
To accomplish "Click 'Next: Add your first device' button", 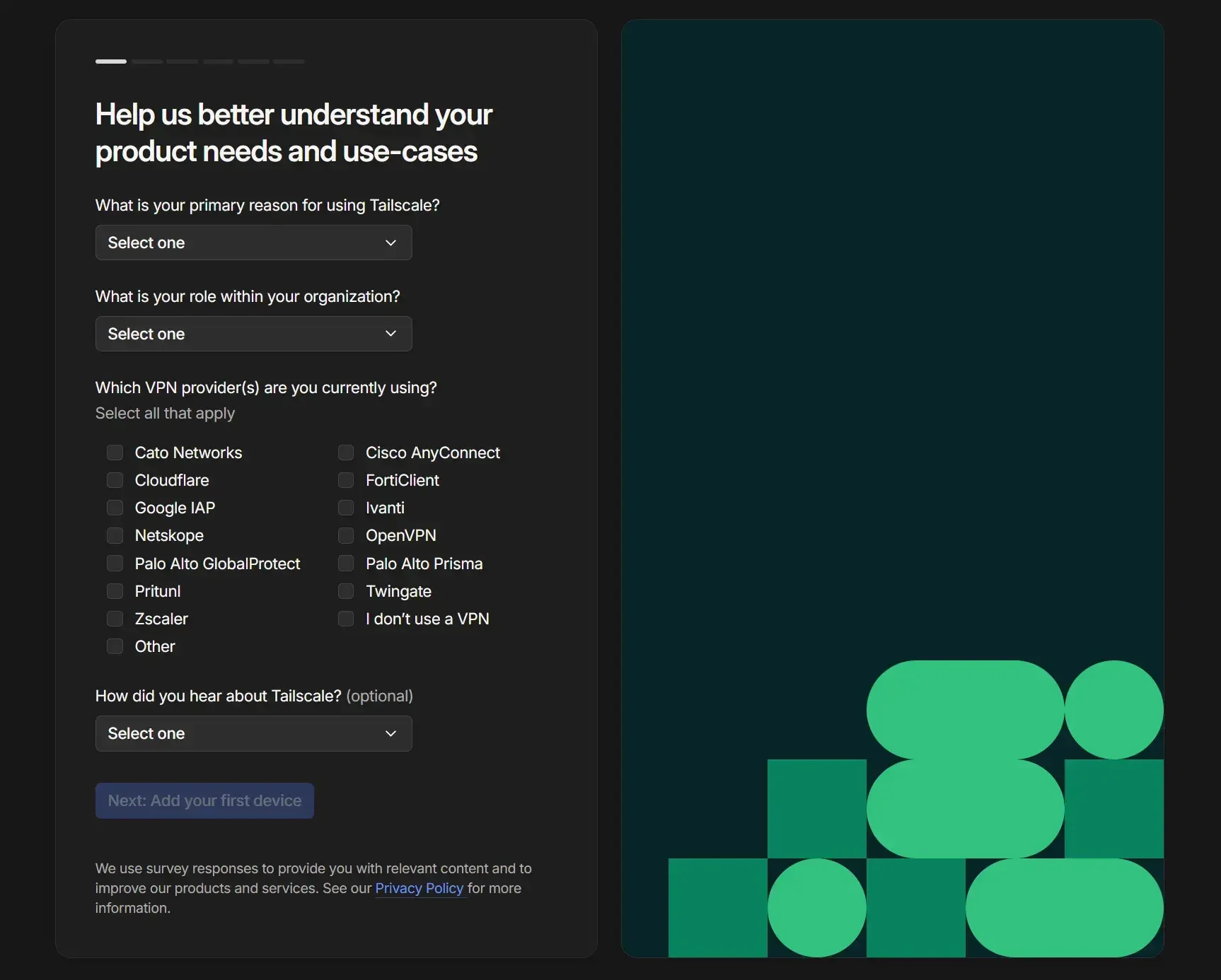I will 204,800.
